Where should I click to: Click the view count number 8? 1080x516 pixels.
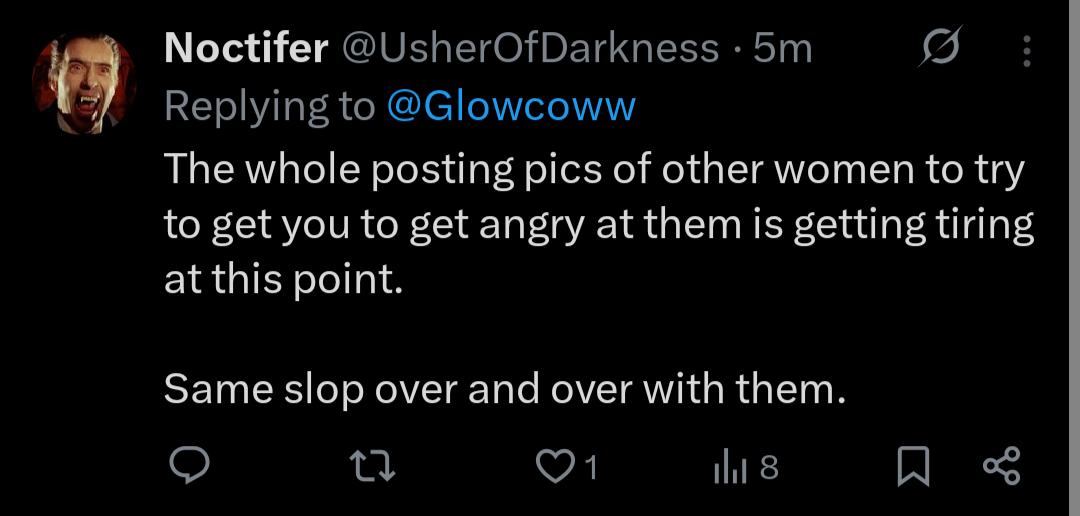tap(768, 467)
